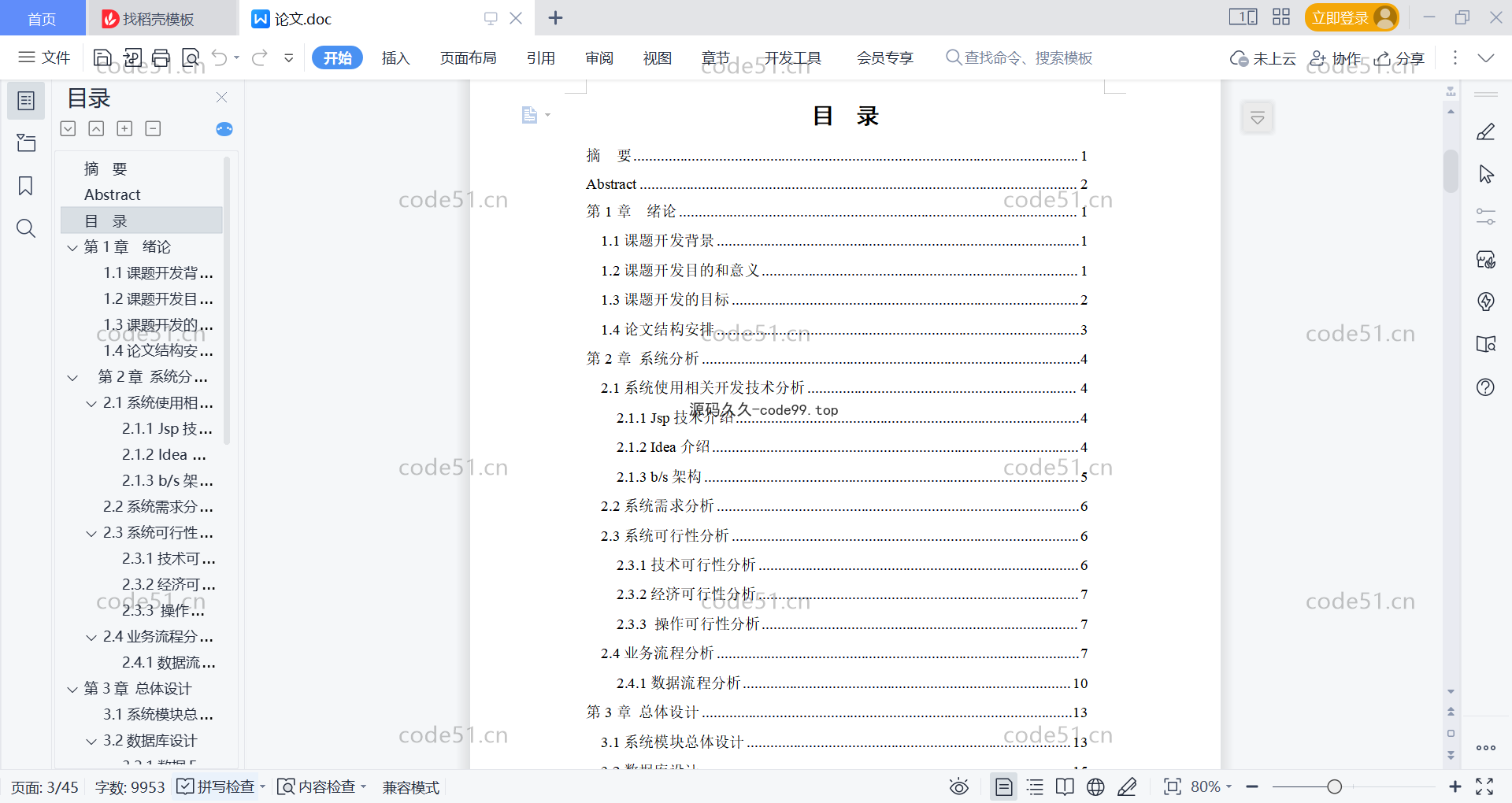Collapse 2.4 业务流程分 subtree
This screenshot has width=1512, height=803.
click(91, 637)
